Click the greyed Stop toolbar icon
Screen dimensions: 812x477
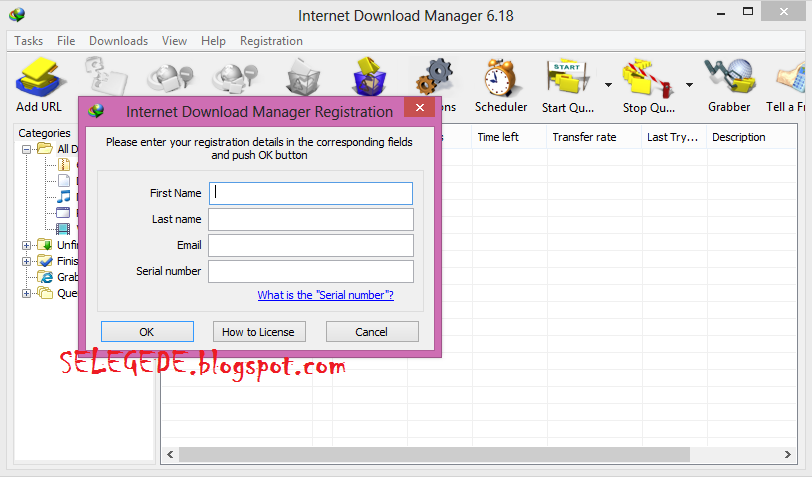tap(171, 78)
